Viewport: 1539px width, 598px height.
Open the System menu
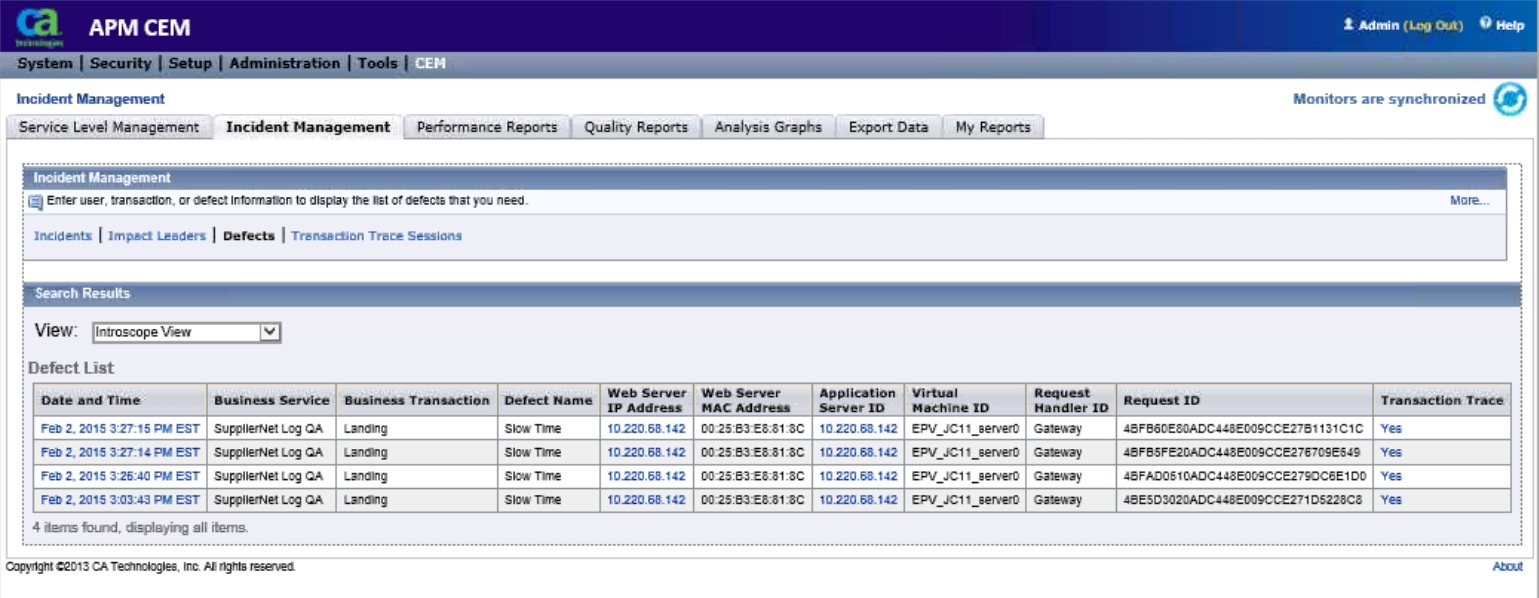coord(44,63)
